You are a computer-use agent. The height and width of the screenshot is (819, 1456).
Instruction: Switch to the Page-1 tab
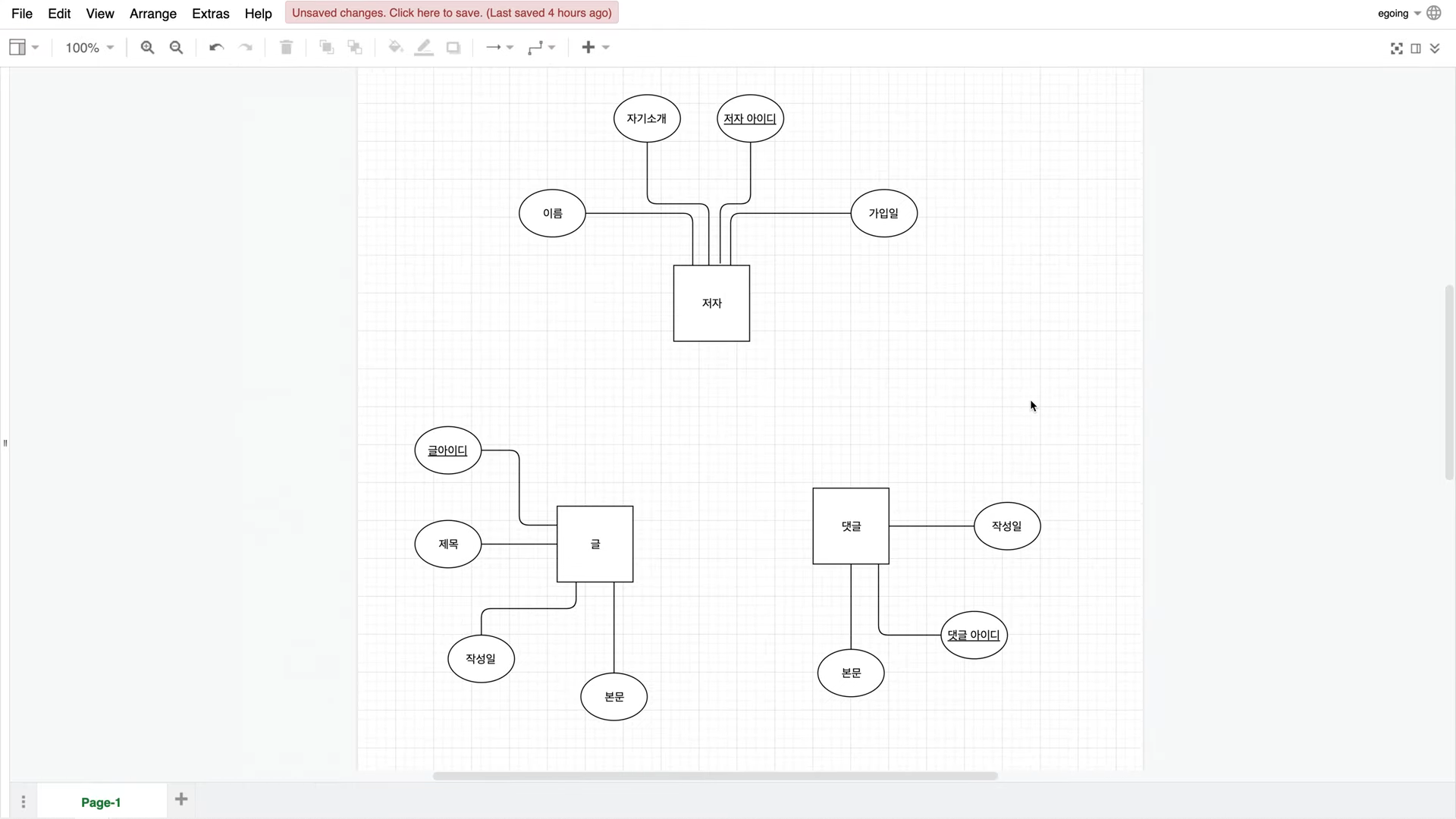[100, 802]
